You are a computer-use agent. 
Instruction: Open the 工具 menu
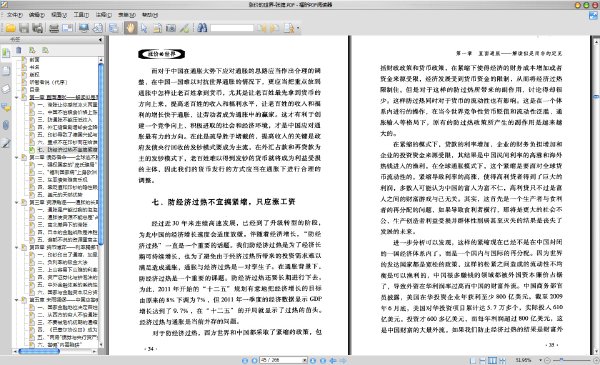81,15
